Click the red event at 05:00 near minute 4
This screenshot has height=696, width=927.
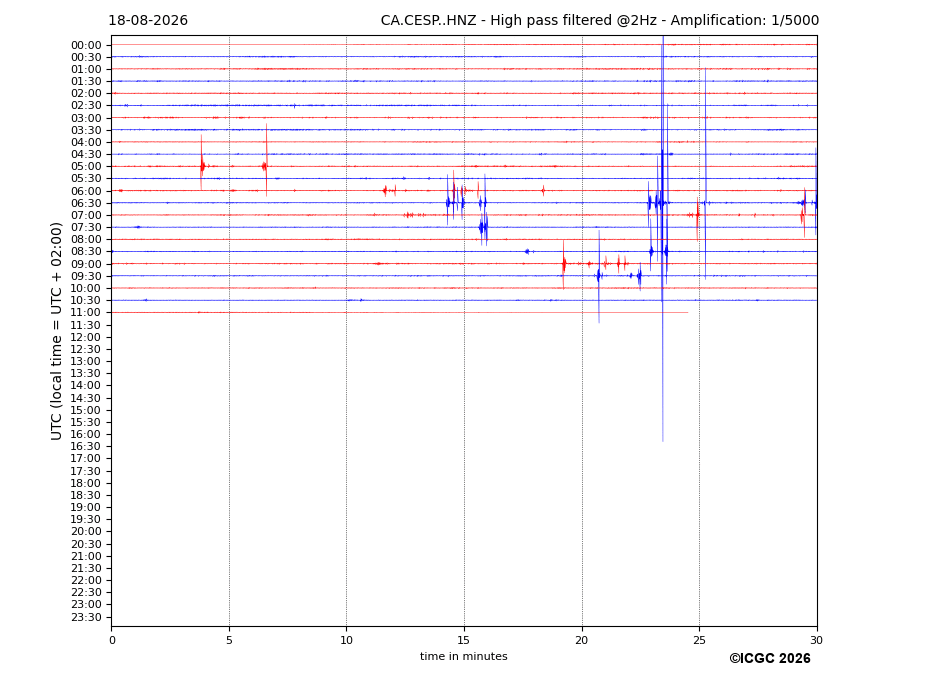[202, 166]
